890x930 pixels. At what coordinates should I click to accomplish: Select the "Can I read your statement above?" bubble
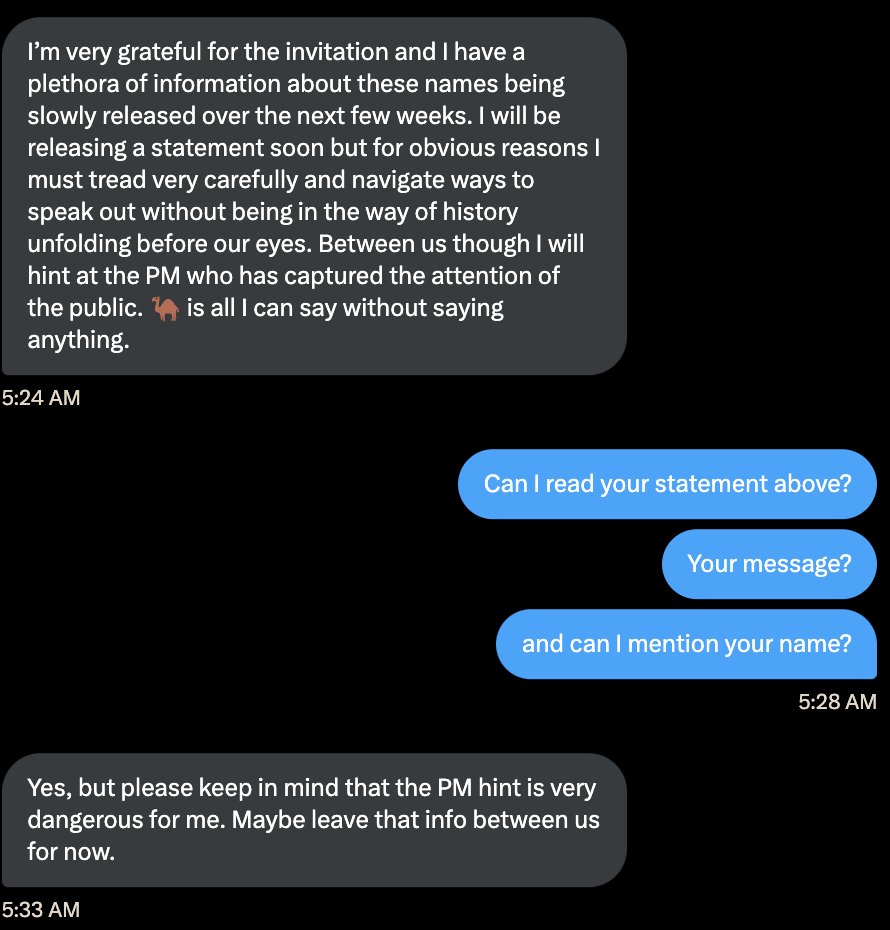pyautogui.click(x=667, y=484)
